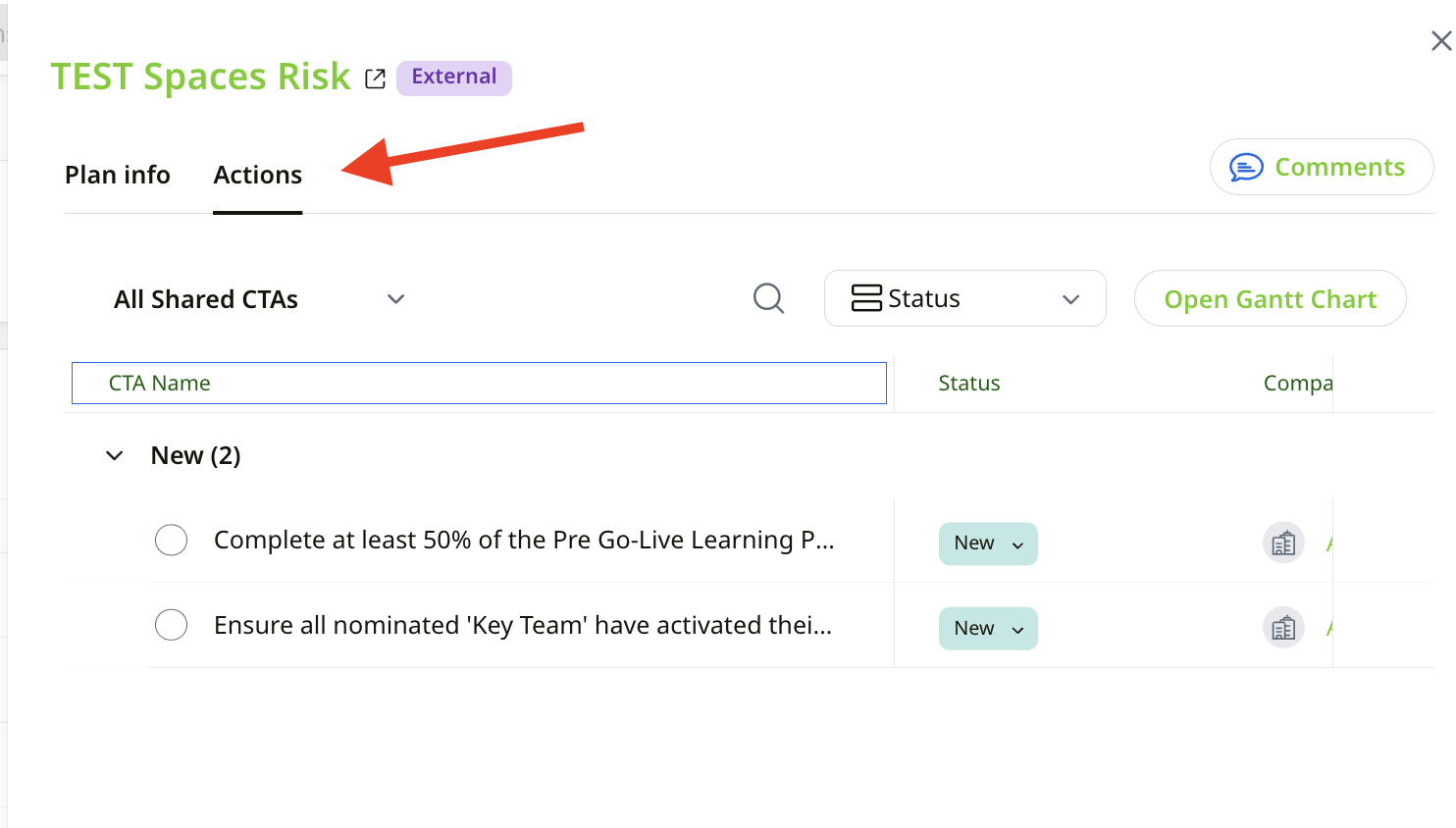Click the Open Gantt Chart button

click(1270, 299)
